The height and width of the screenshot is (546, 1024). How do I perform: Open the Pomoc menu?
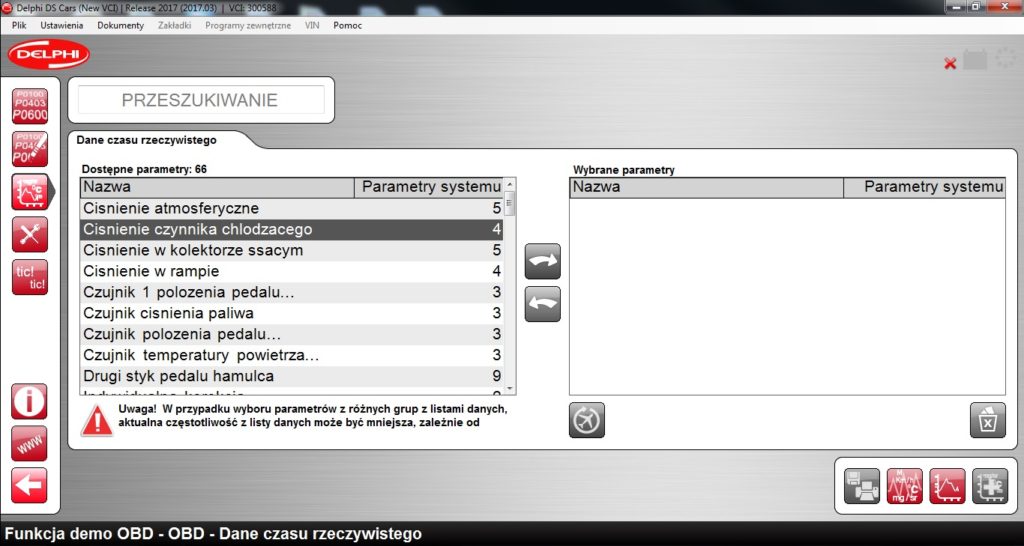click(x=347, y=25)
